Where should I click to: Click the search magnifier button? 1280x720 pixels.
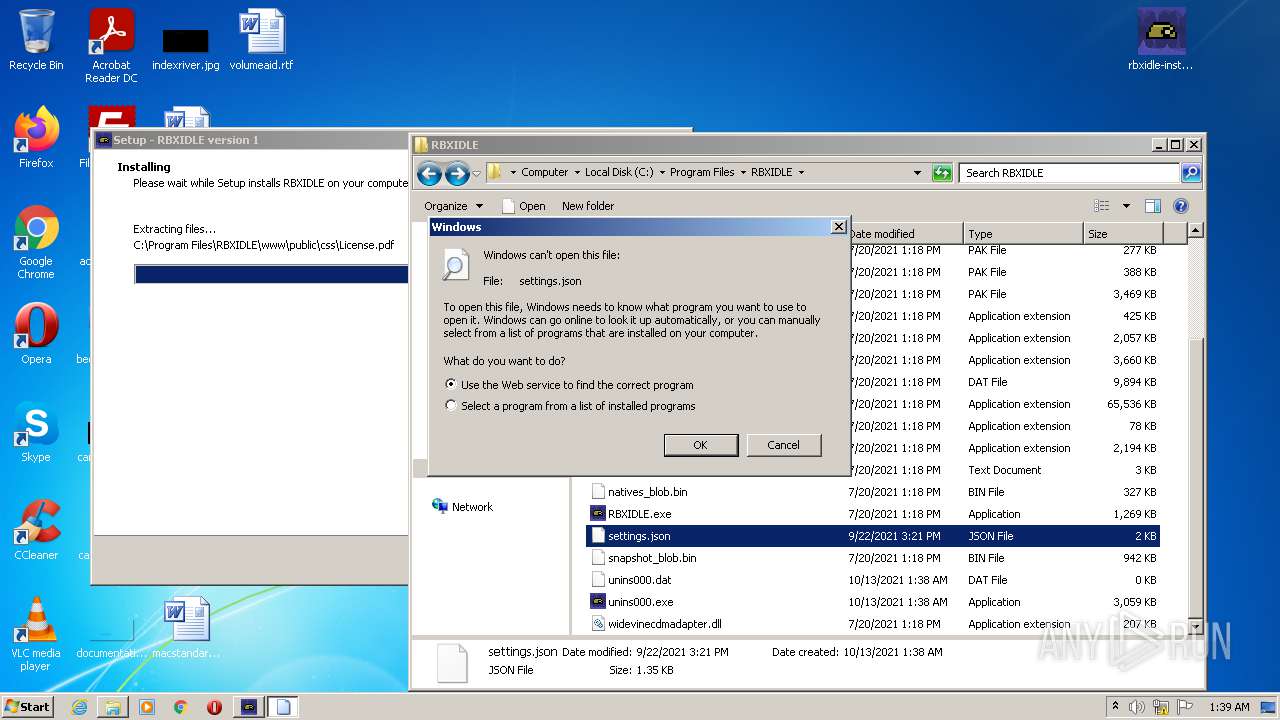coord(1190,172)
